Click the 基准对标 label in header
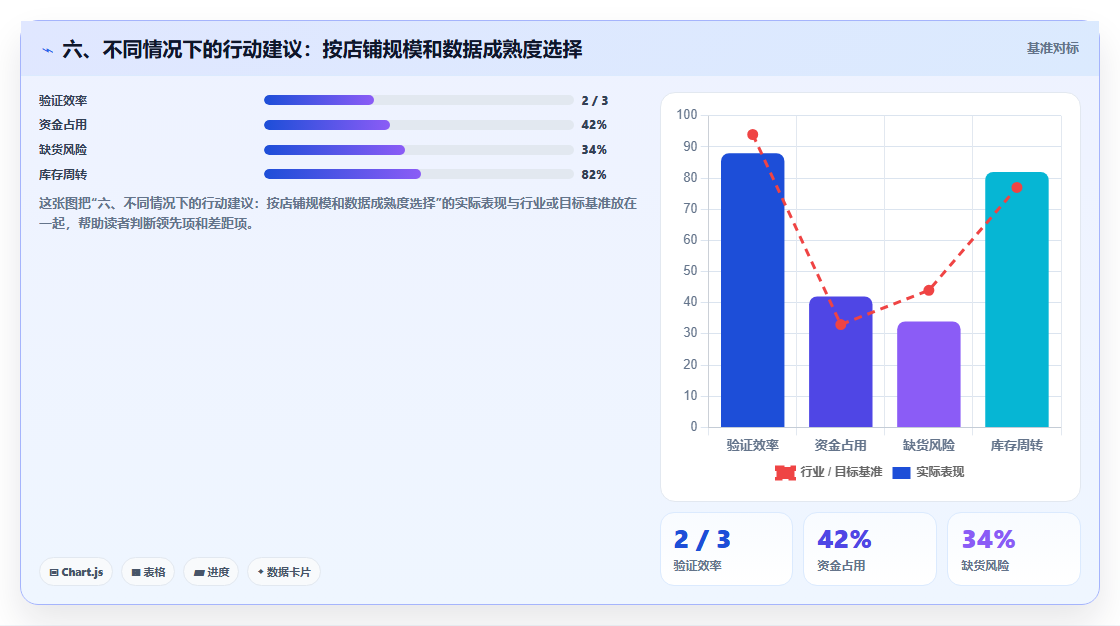Image resolution: width=1120 pixels, height=626 pixels. click(x=1052, y=49)
